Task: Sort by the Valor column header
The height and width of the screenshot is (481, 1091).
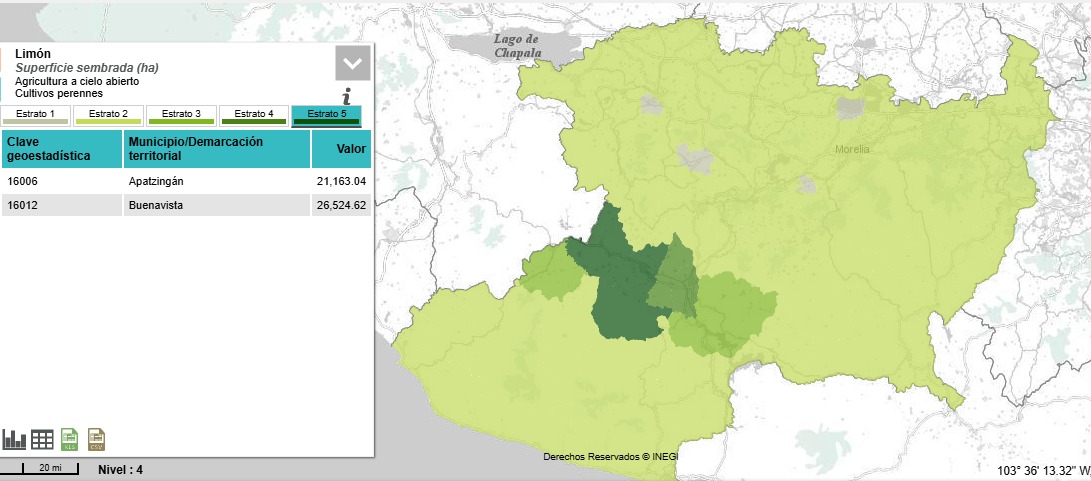Action: [x=341, y=149]
